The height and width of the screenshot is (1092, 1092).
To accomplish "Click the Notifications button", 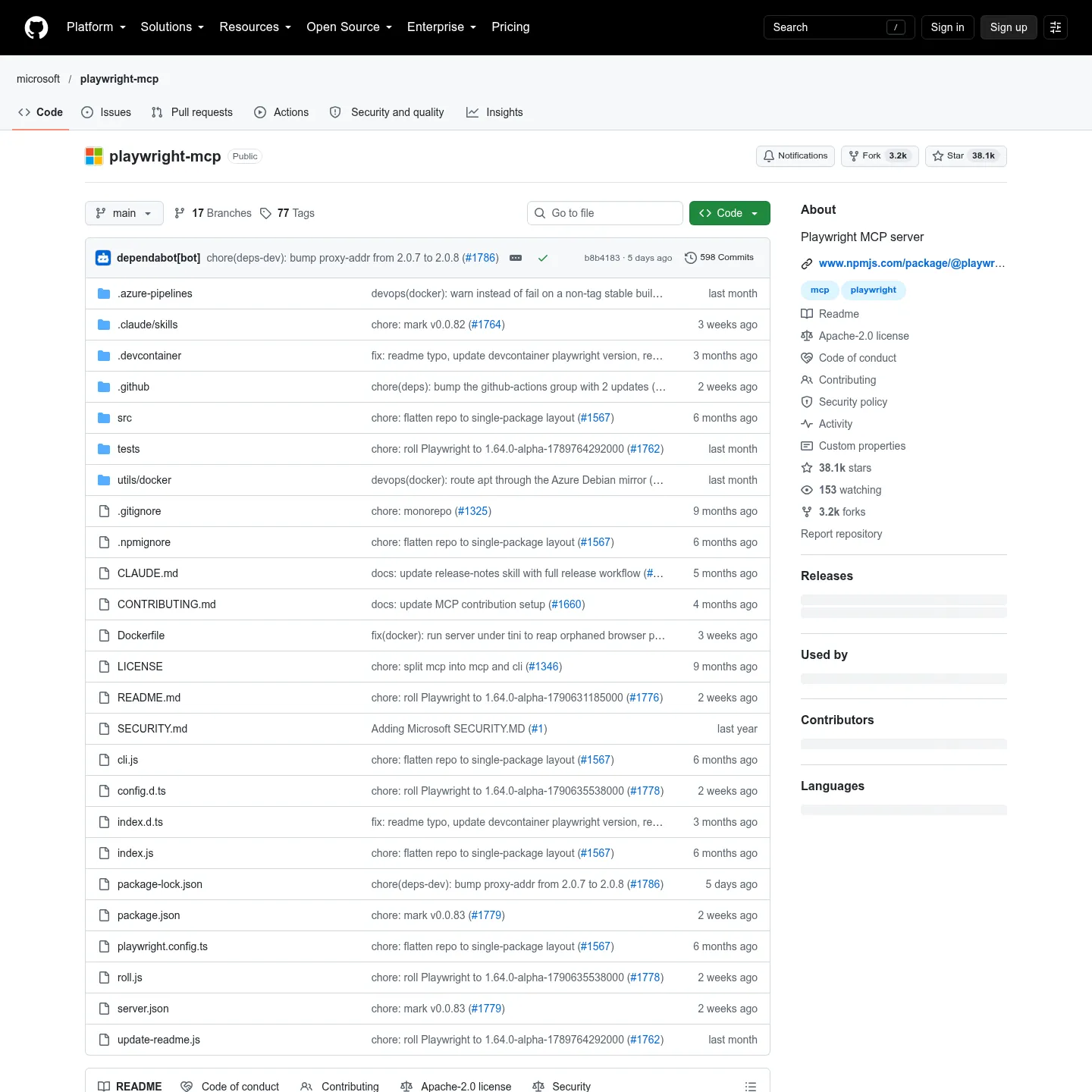I will (795, 156).
